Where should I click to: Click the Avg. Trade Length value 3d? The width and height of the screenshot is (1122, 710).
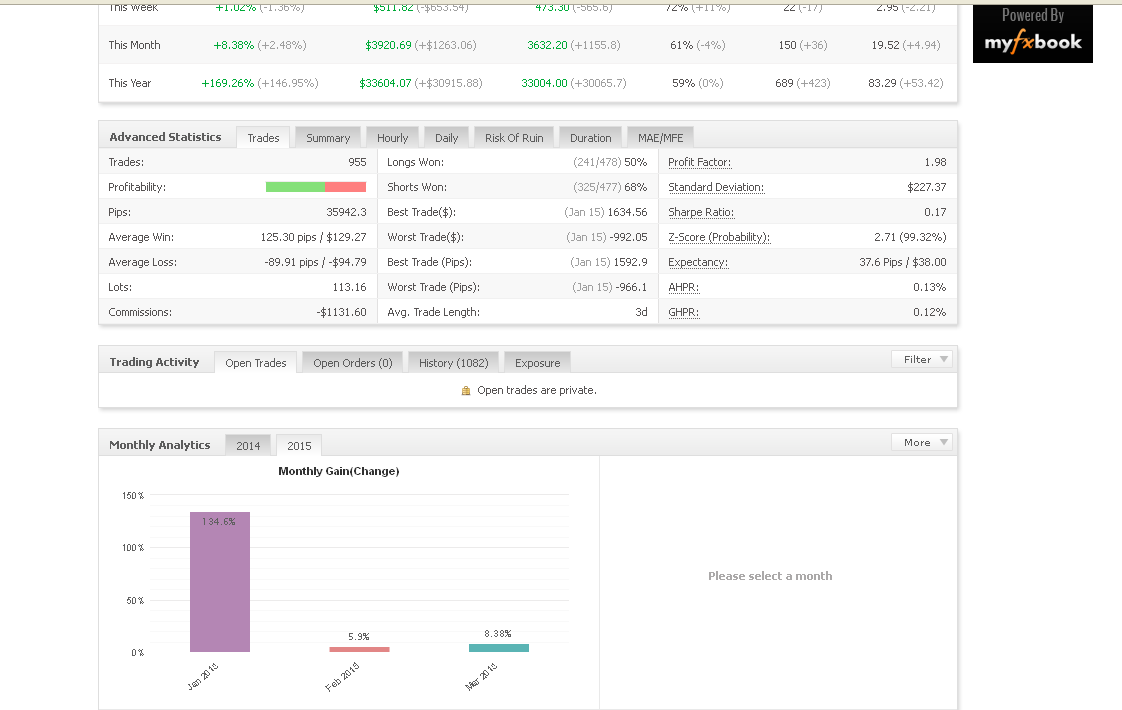[x=641, y=313]
